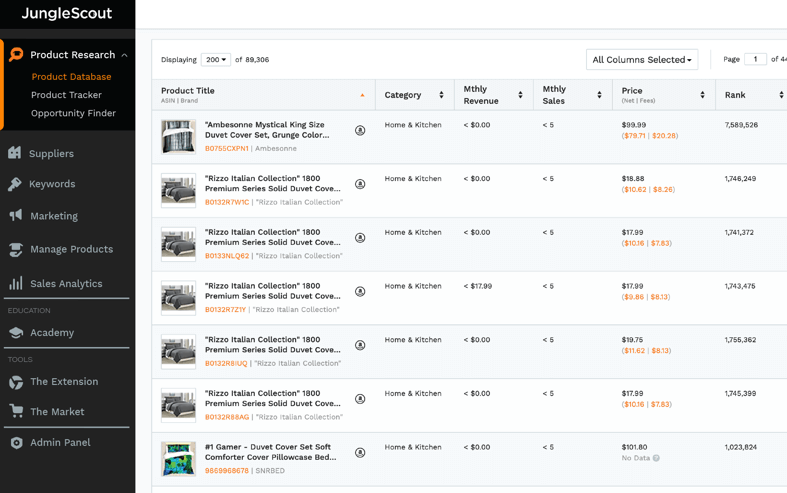
Task: Click the Keywords key icon
Action: pos(15,184)
